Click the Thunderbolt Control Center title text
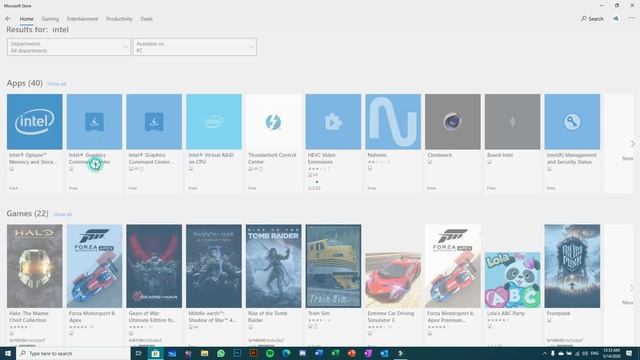The image size is (640, 360). click(x=272, y=158)
